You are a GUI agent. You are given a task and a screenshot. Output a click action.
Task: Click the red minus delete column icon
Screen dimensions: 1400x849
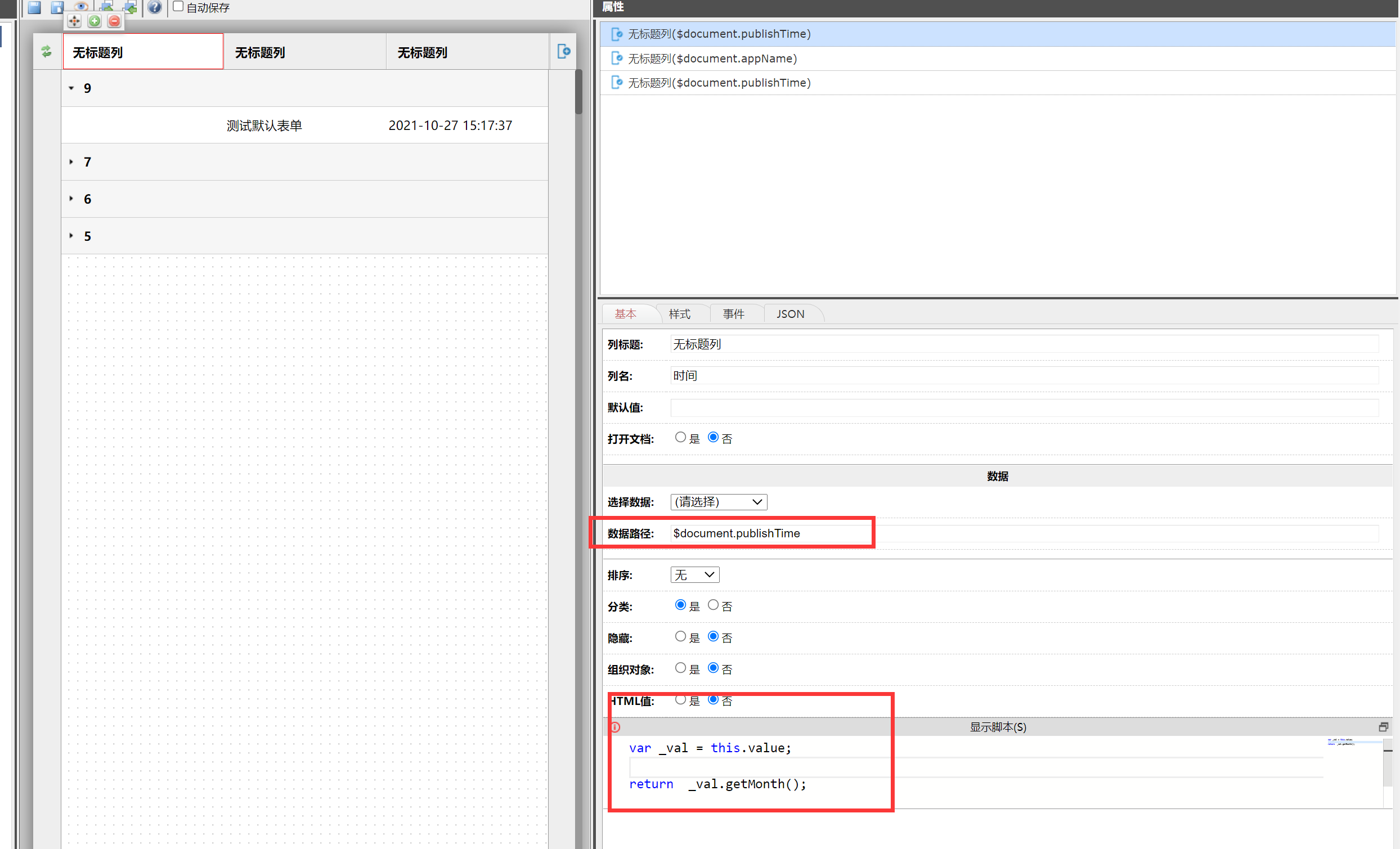[x=114, y=21]
